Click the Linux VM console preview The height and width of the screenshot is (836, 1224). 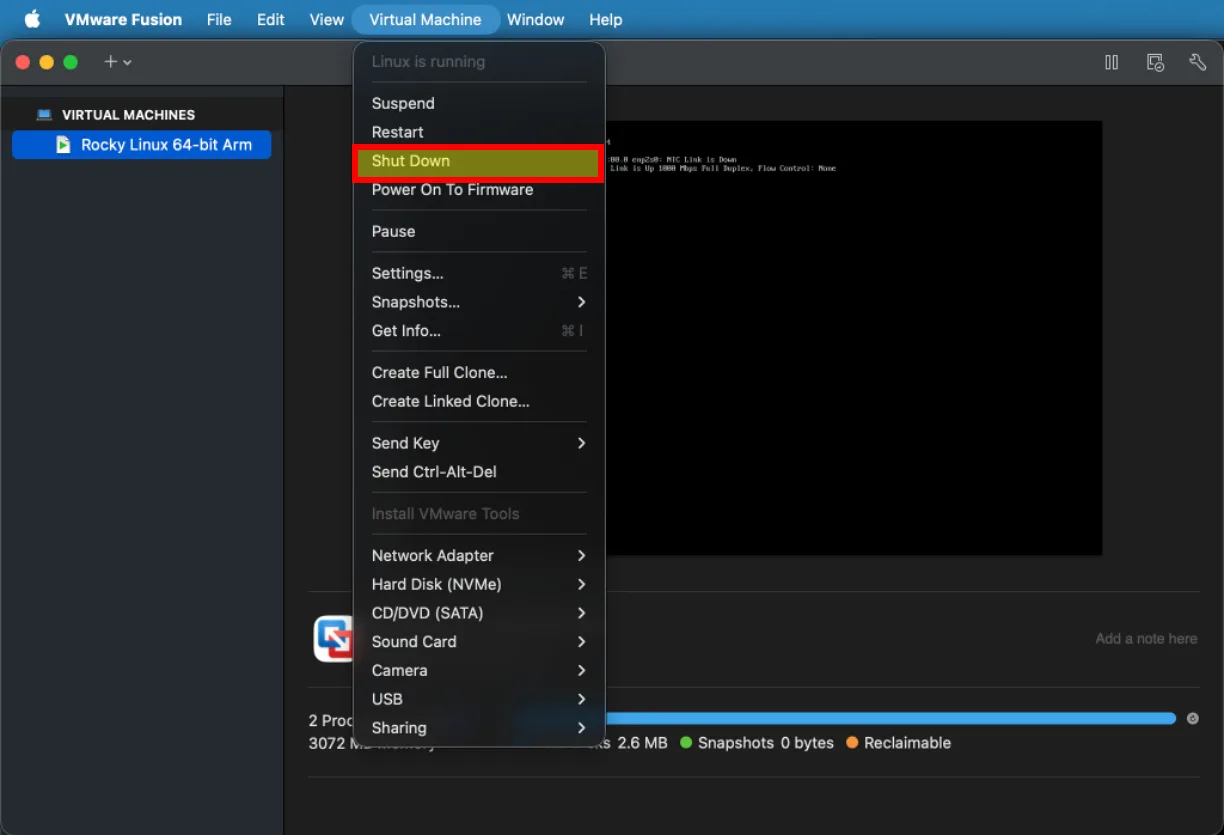click(853, 338)
